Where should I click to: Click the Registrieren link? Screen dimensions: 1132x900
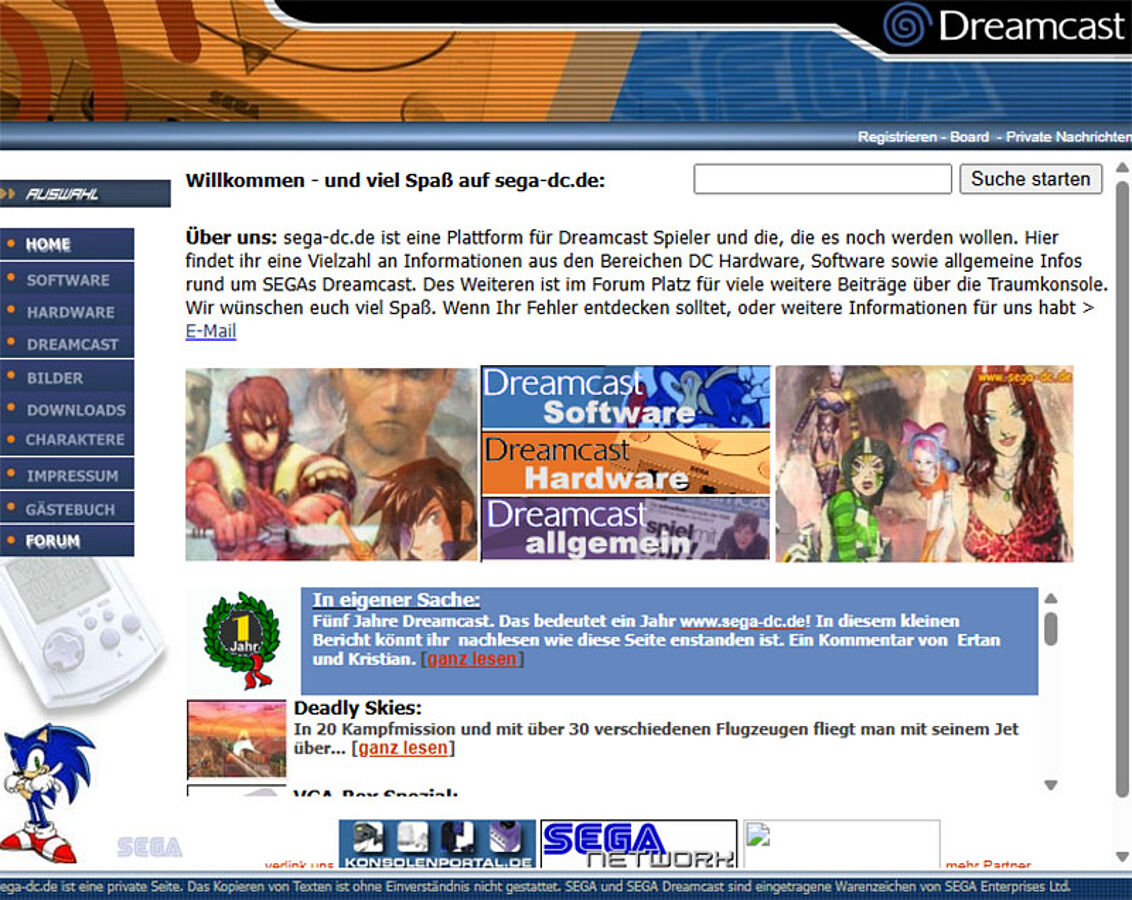click(x=897, y=136)
